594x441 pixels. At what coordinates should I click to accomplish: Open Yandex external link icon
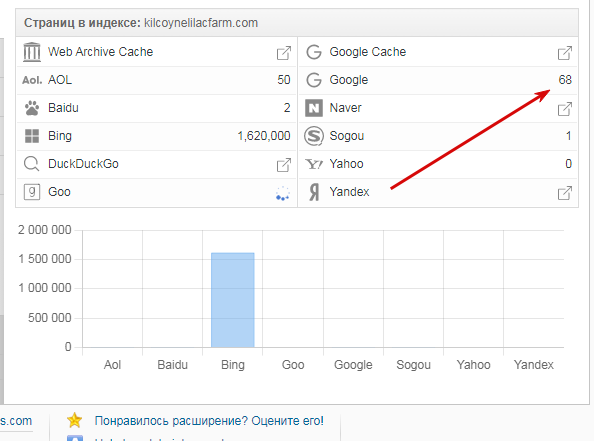coord(564,193)
